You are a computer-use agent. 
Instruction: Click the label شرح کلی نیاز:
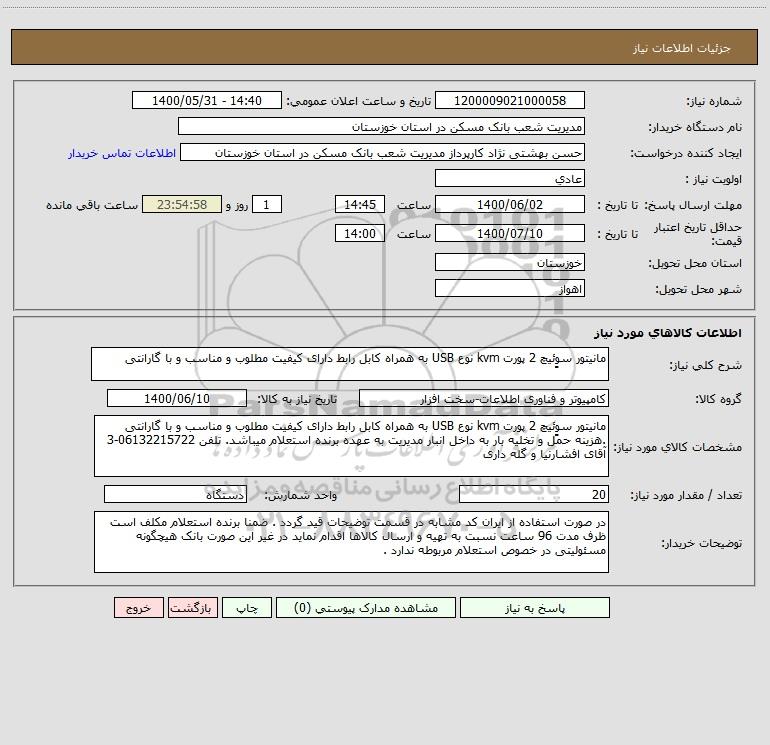[706, 365]
